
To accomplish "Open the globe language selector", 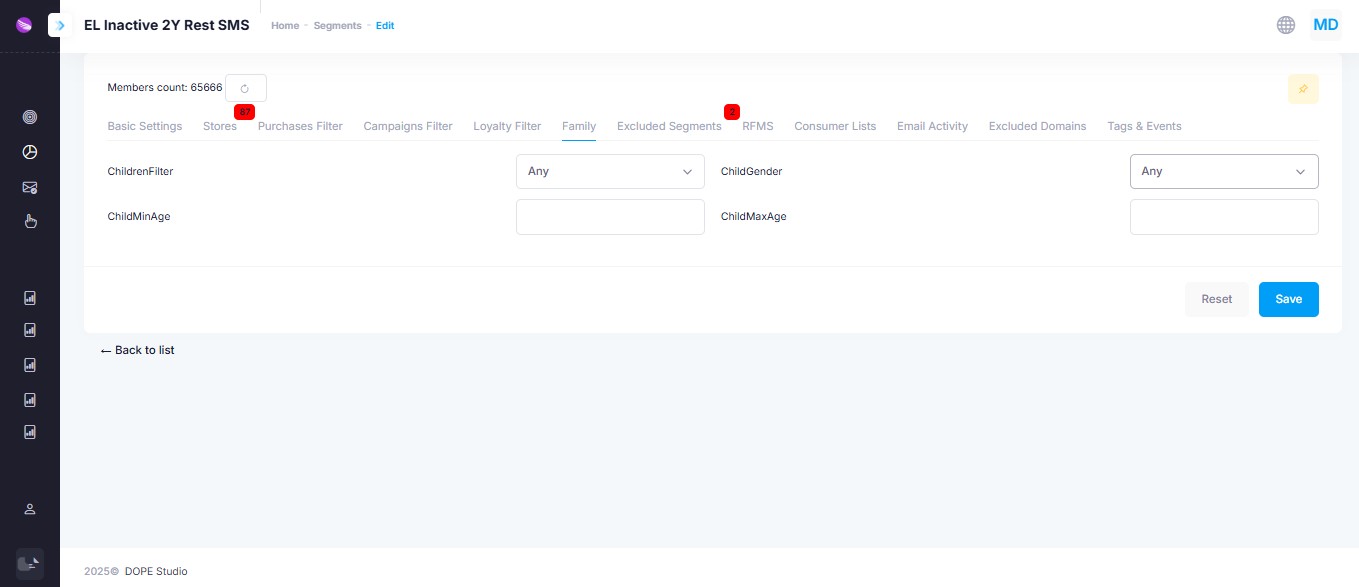I will [x=1286, y=25].
